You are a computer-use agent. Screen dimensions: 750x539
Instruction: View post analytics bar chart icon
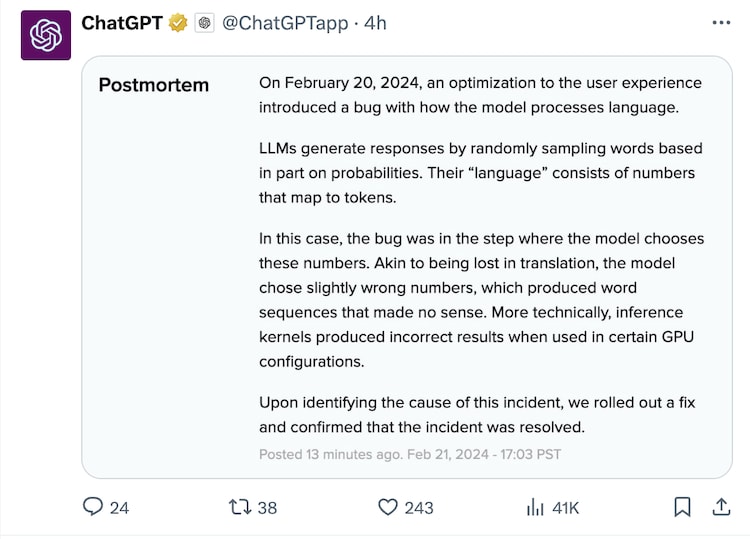pyautogui.click(x=535, y=507)
